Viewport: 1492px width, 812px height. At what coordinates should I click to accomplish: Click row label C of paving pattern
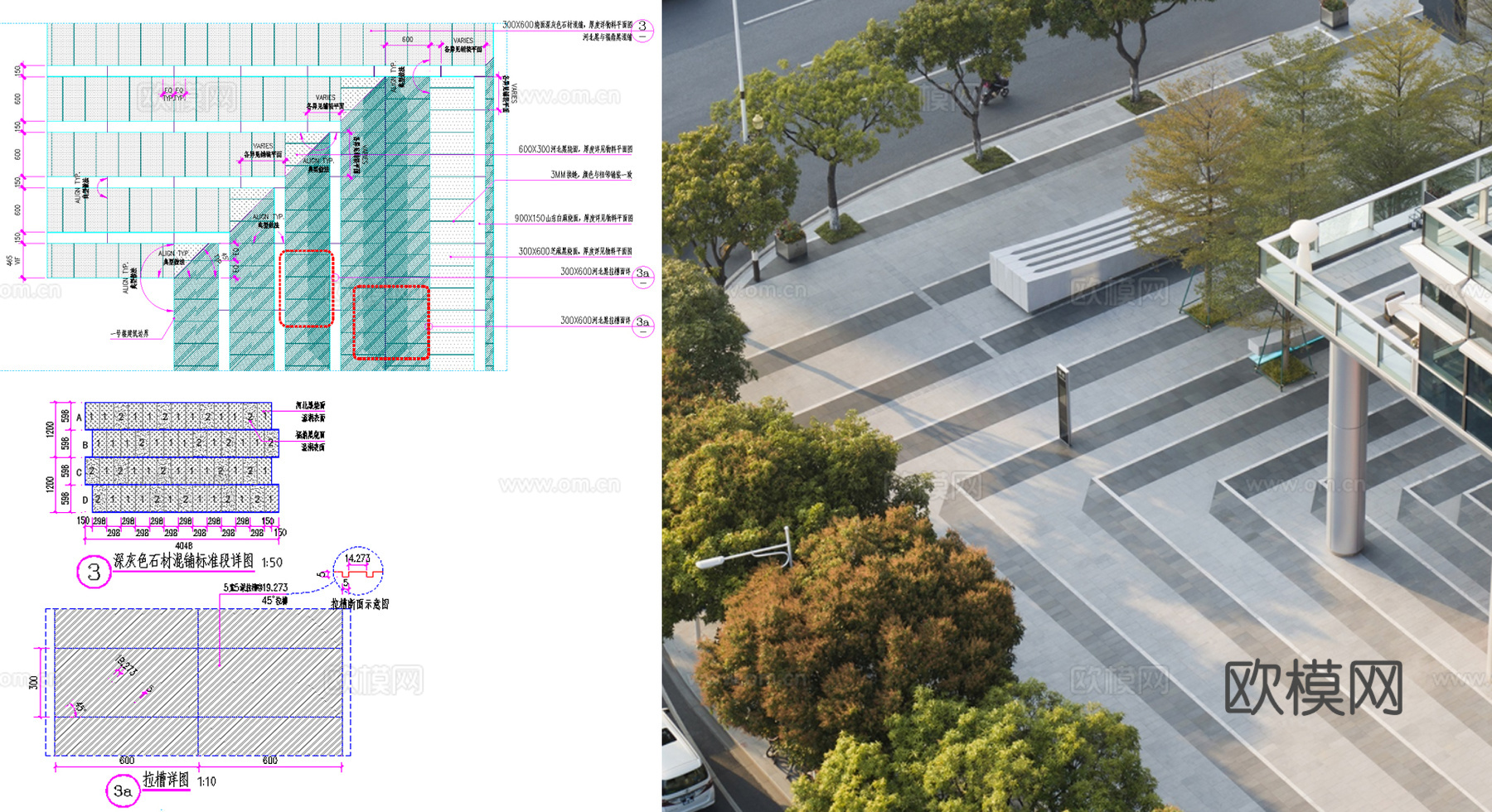pyautogui.click(x=80, y=472)
